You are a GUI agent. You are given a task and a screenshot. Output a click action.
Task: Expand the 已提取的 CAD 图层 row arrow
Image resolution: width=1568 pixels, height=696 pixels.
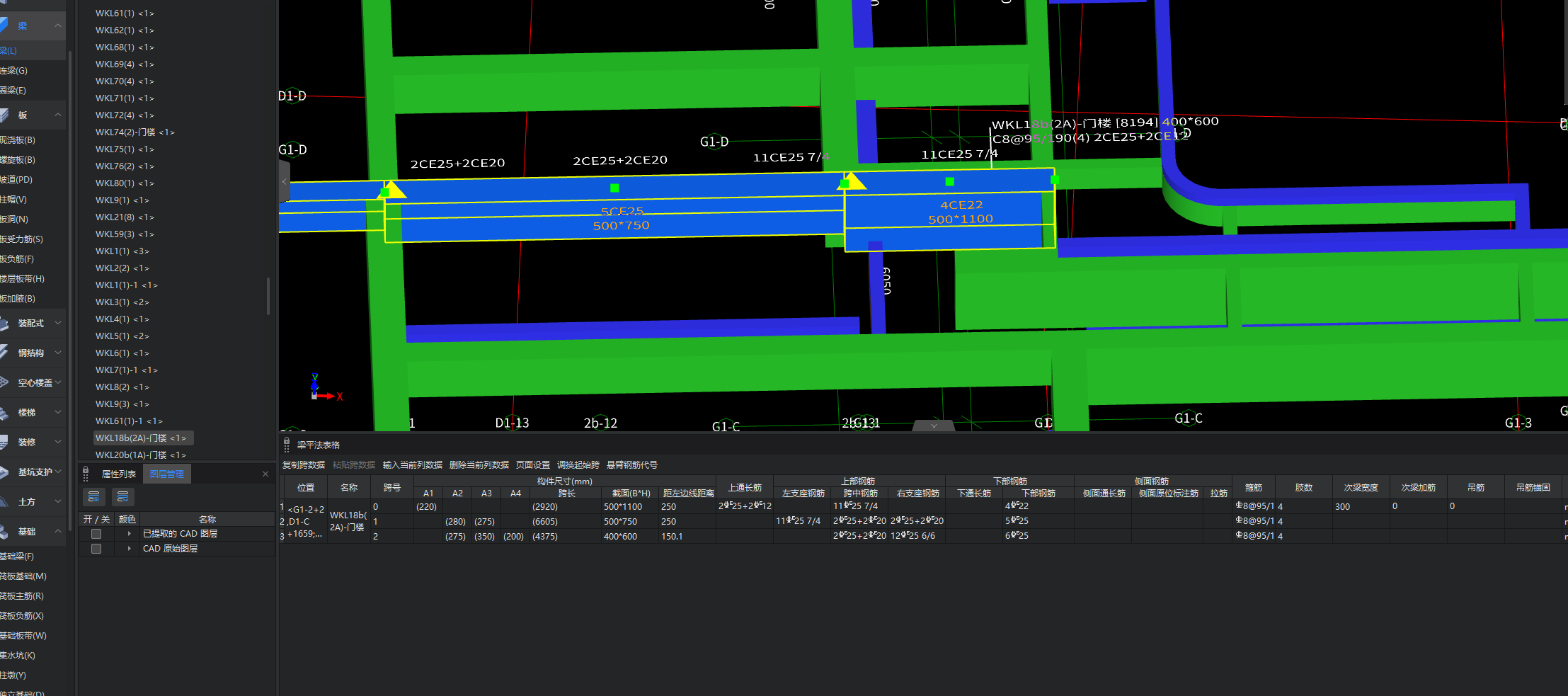(x=129, y=534)
